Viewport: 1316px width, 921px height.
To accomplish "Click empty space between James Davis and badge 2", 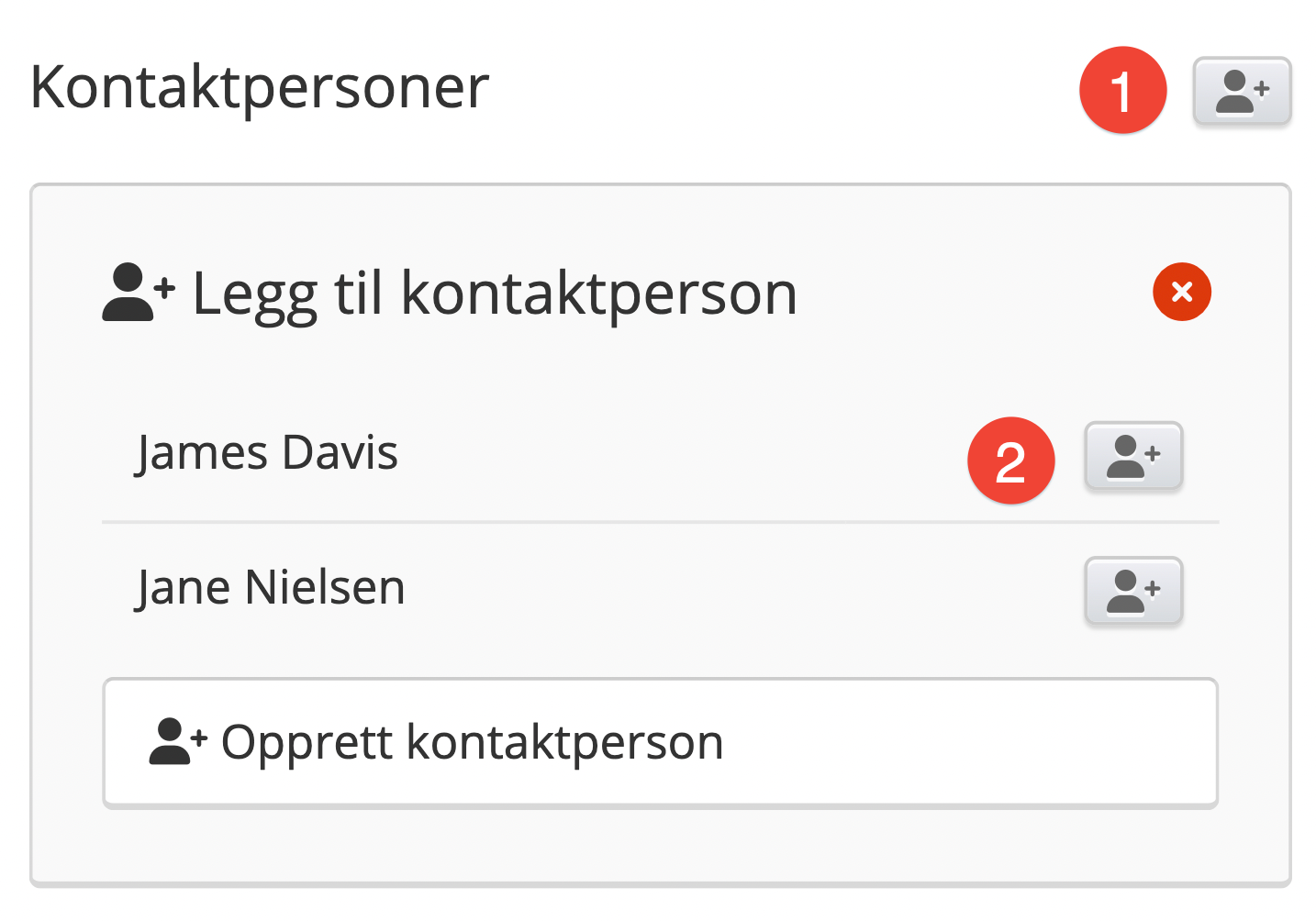I will (x=679, y=455).
